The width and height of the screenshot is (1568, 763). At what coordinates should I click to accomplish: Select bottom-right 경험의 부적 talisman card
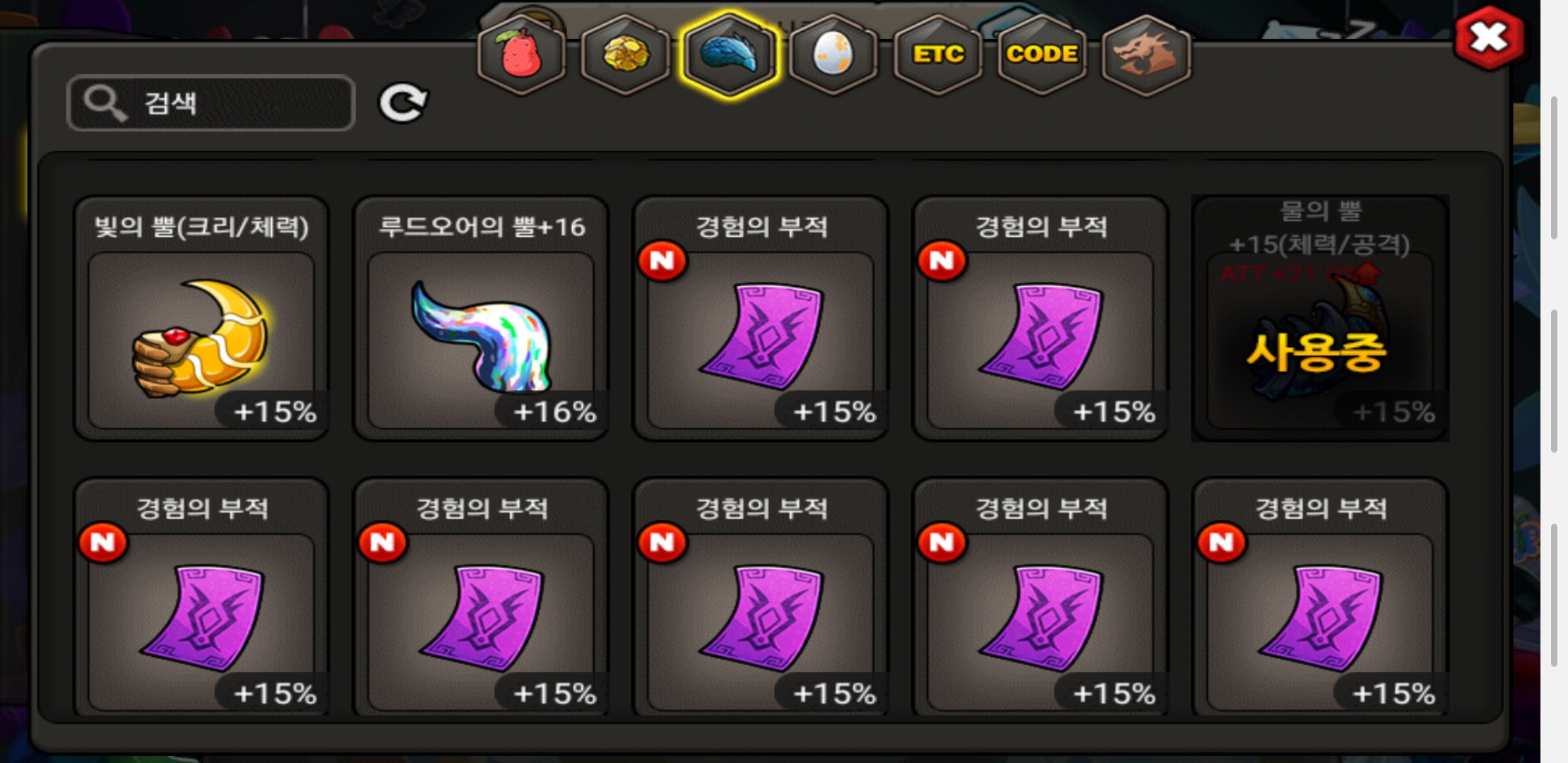point(1320,597)
